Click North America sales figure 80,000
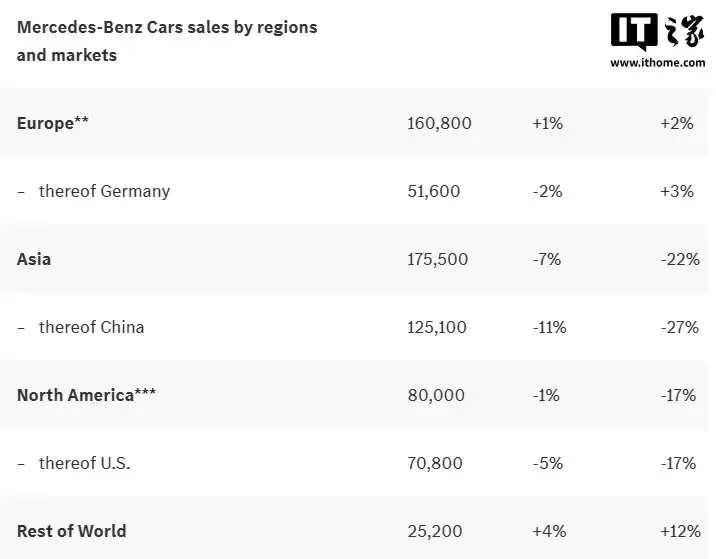 coord(436,395)
